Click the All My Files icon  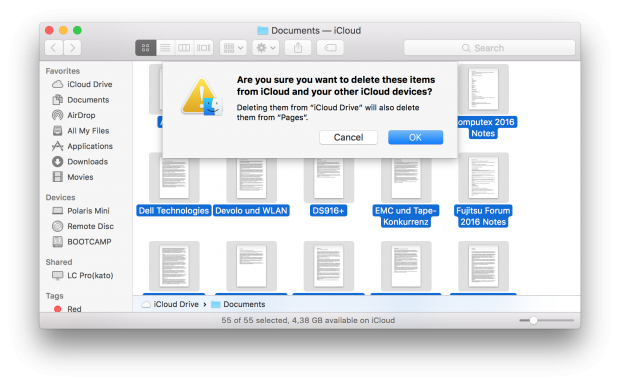pos(58,130)
